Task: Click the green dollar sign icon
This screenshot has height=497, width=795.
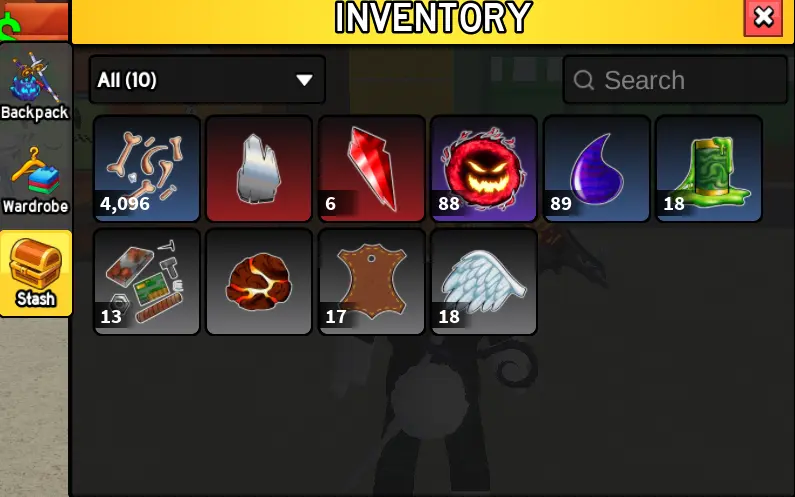Action: click(9, 28)
